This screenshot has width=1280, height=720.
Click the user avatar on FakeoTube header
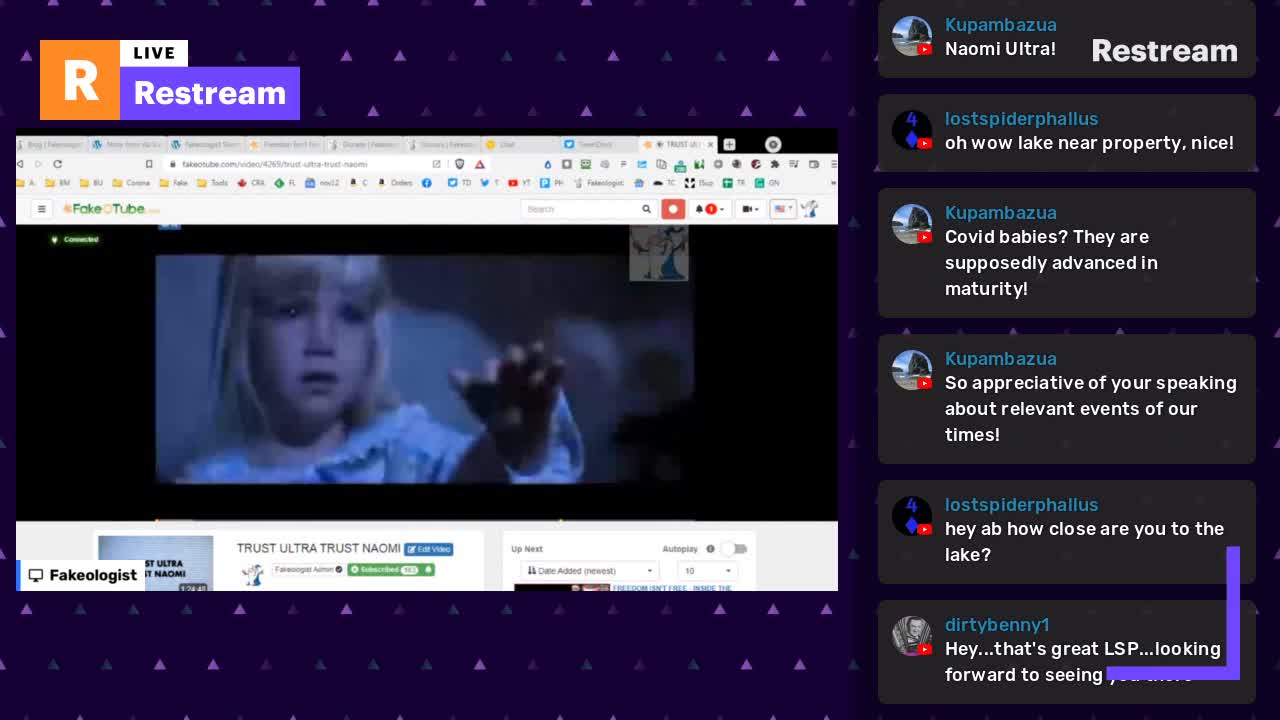[x=809, y=209]
